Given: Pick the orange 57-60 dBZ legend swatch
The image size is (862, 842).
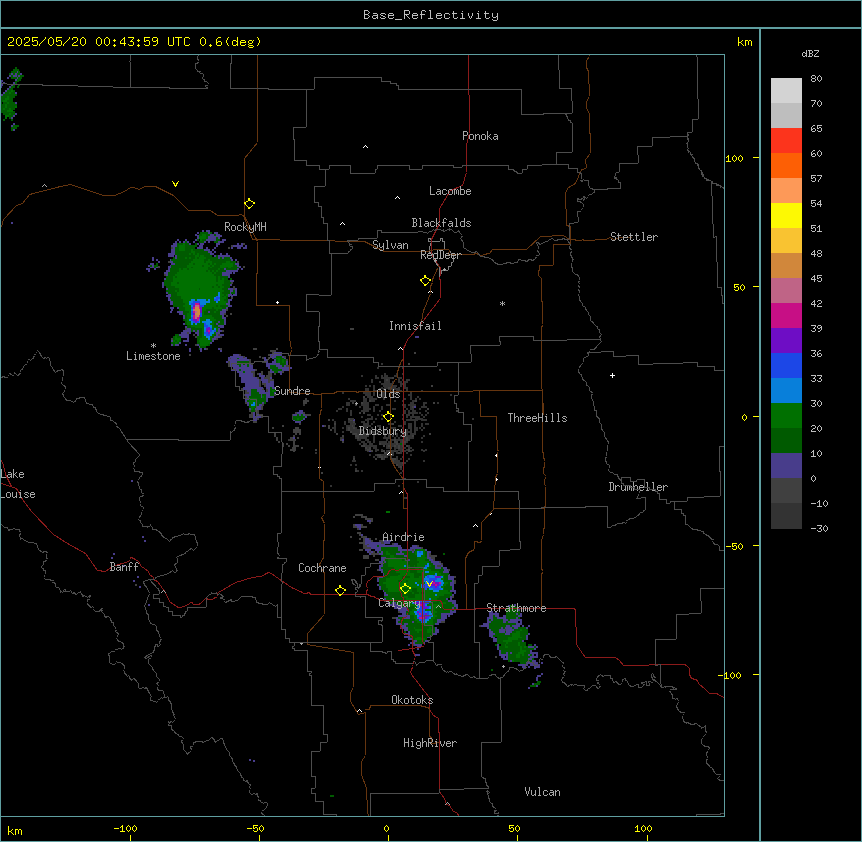Looking at the screenshot, I should (786, 165).
